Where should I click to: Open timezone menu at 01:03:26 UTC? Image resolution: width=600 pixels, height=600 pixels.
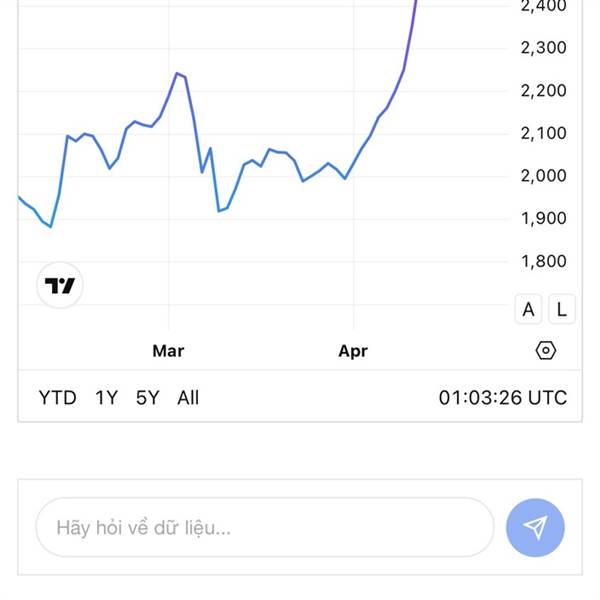pos(502,398)
